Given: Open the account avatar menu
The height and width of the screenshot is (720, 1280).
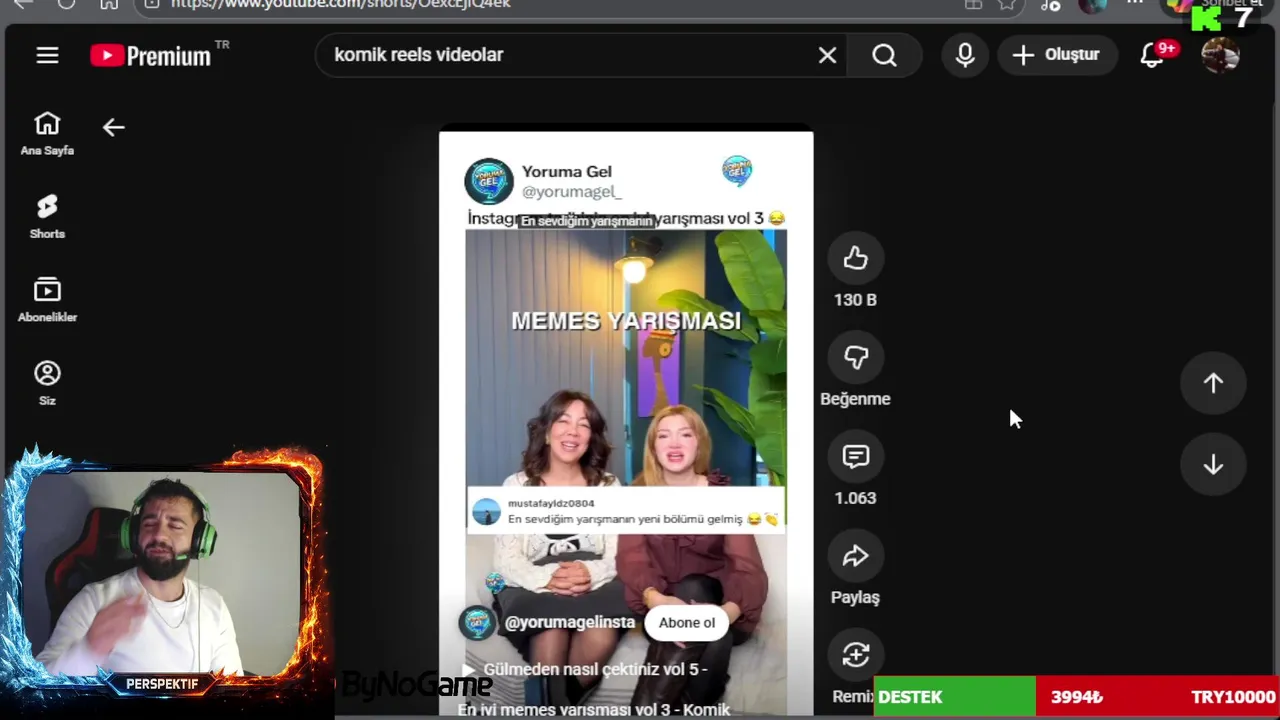Looking at the screenshot, I should click(x=1220, y=55).
